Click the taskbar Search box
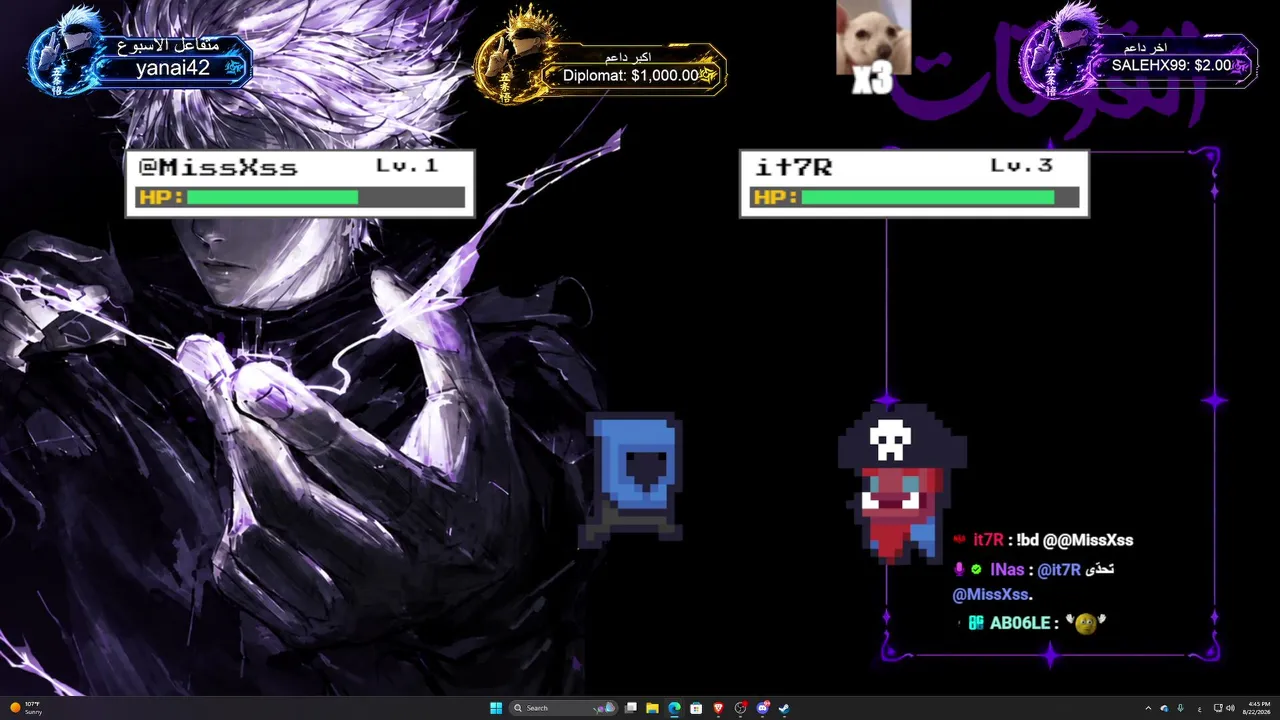The width and height of the screenshot is (1280, 720). tap(563, 708)
